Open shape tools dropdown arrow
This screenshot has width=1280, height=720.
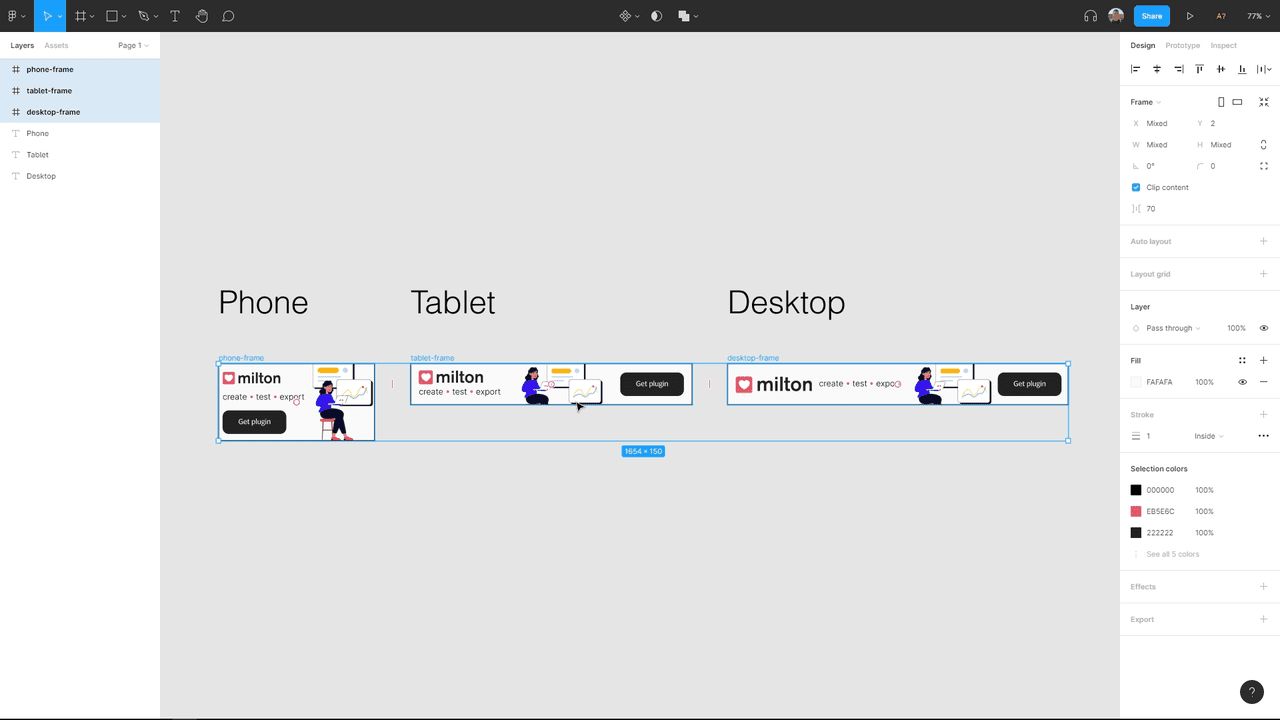(x=124, y=16)
